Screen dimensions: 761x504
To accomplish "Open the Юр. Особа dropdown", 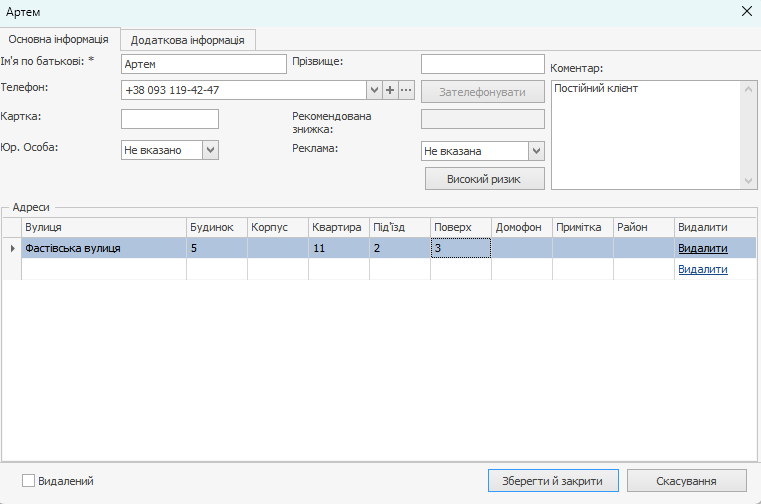I will 210,150.
